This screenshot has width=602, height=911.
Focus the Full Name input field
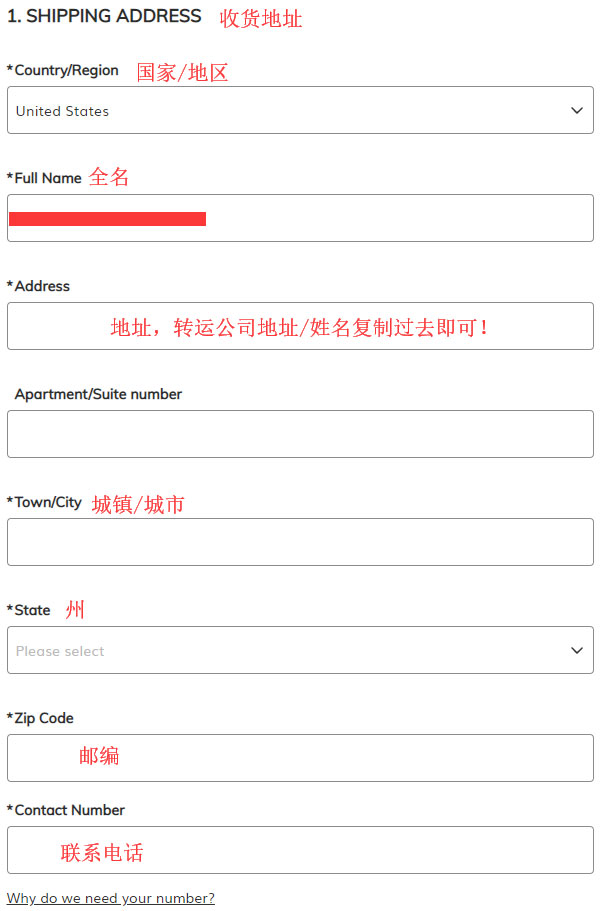point(300,218)
